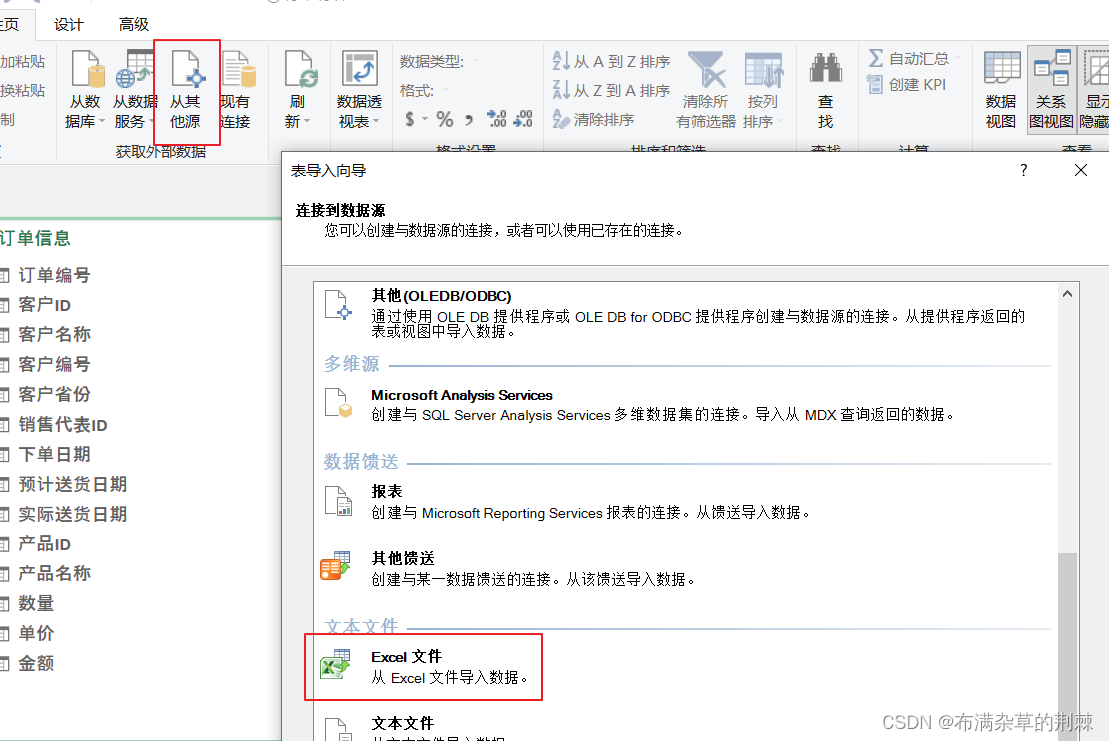Click the wizard list scrollbar thumb

click(x=1067, y=646)
